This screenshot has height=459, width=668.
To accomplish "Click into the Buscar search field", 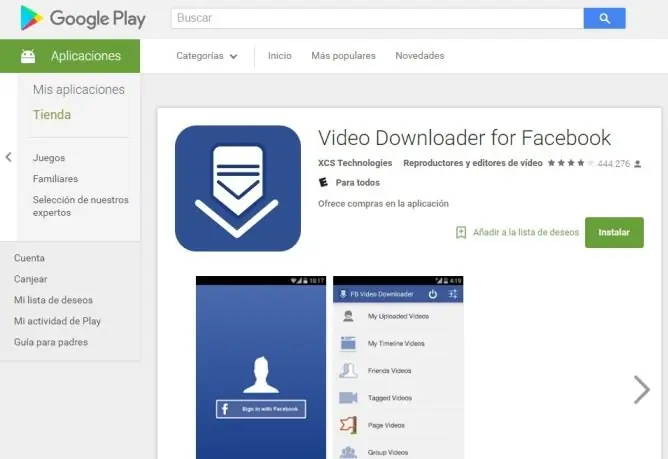I will (x=377, y=18).
